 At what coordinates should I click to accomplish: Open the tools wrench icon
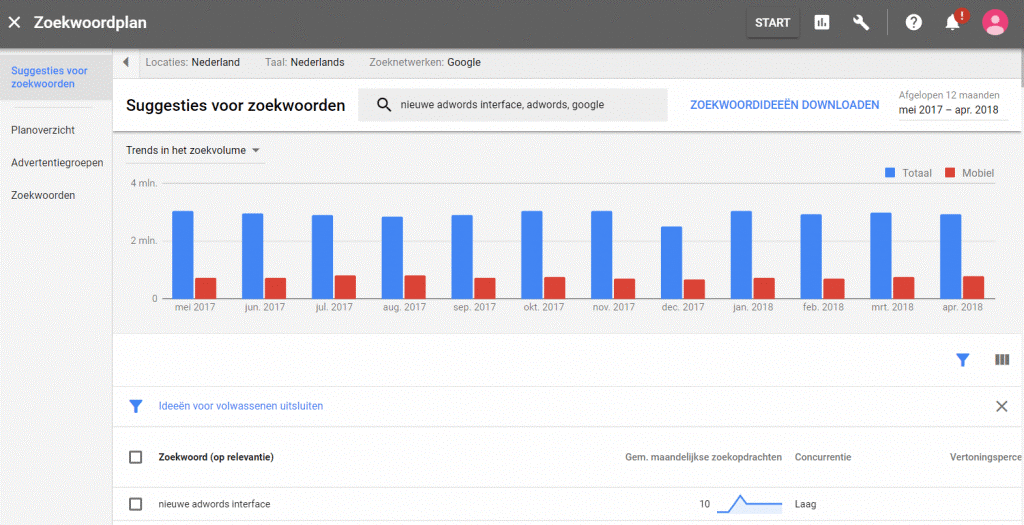click(x=861, y=22)
